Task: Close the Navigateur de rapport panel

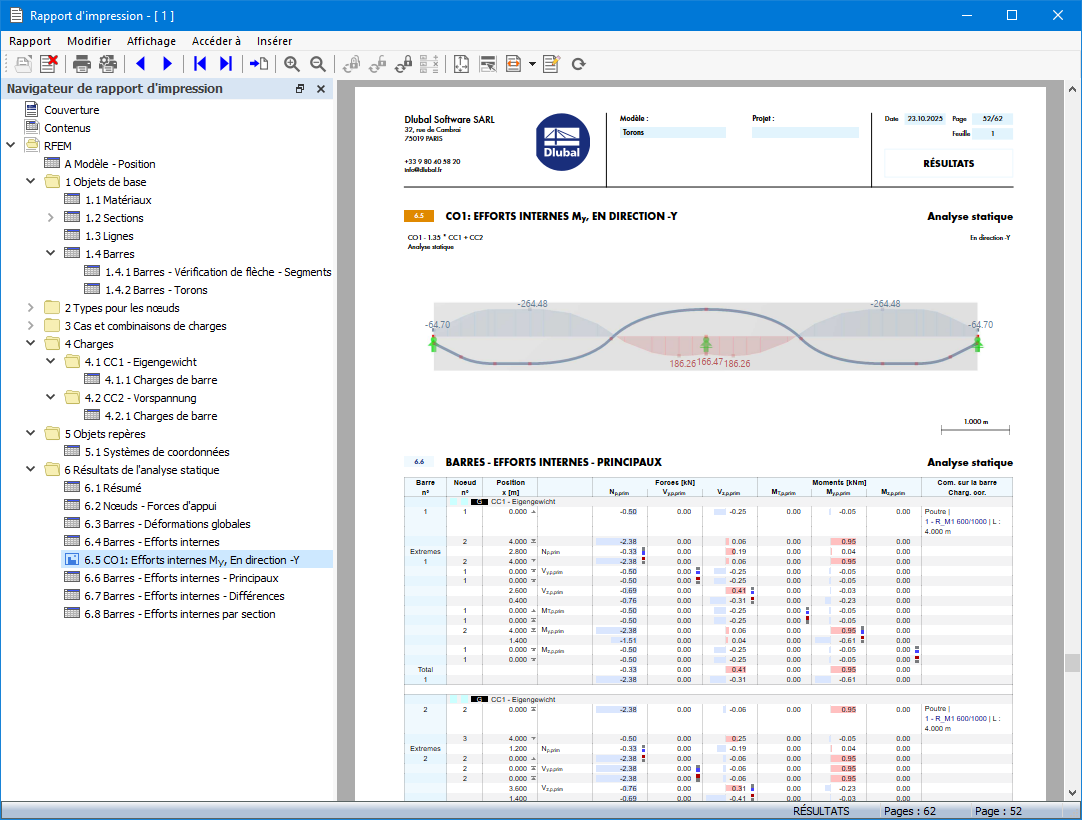Action: tap(321, 89)
